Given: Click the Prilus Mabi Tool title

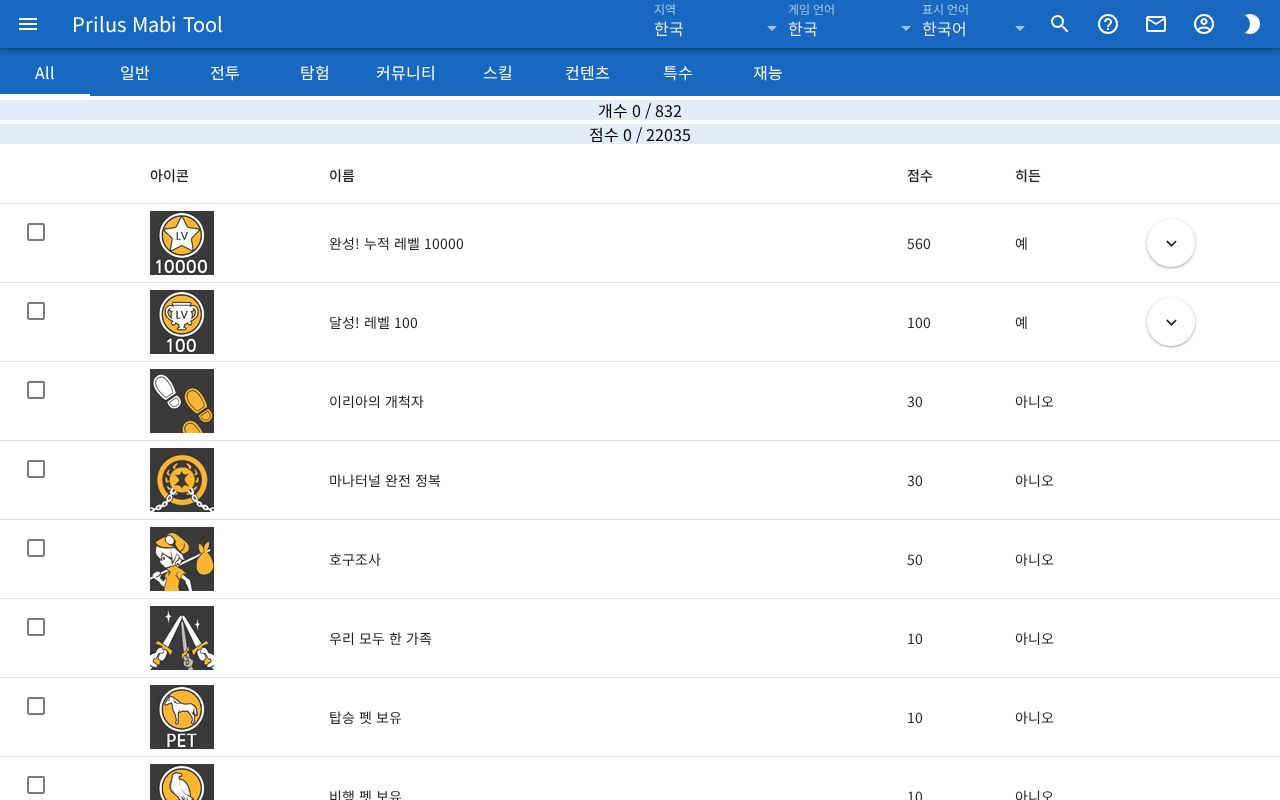Looking at the screenshot, I should (x=147, y=24).
